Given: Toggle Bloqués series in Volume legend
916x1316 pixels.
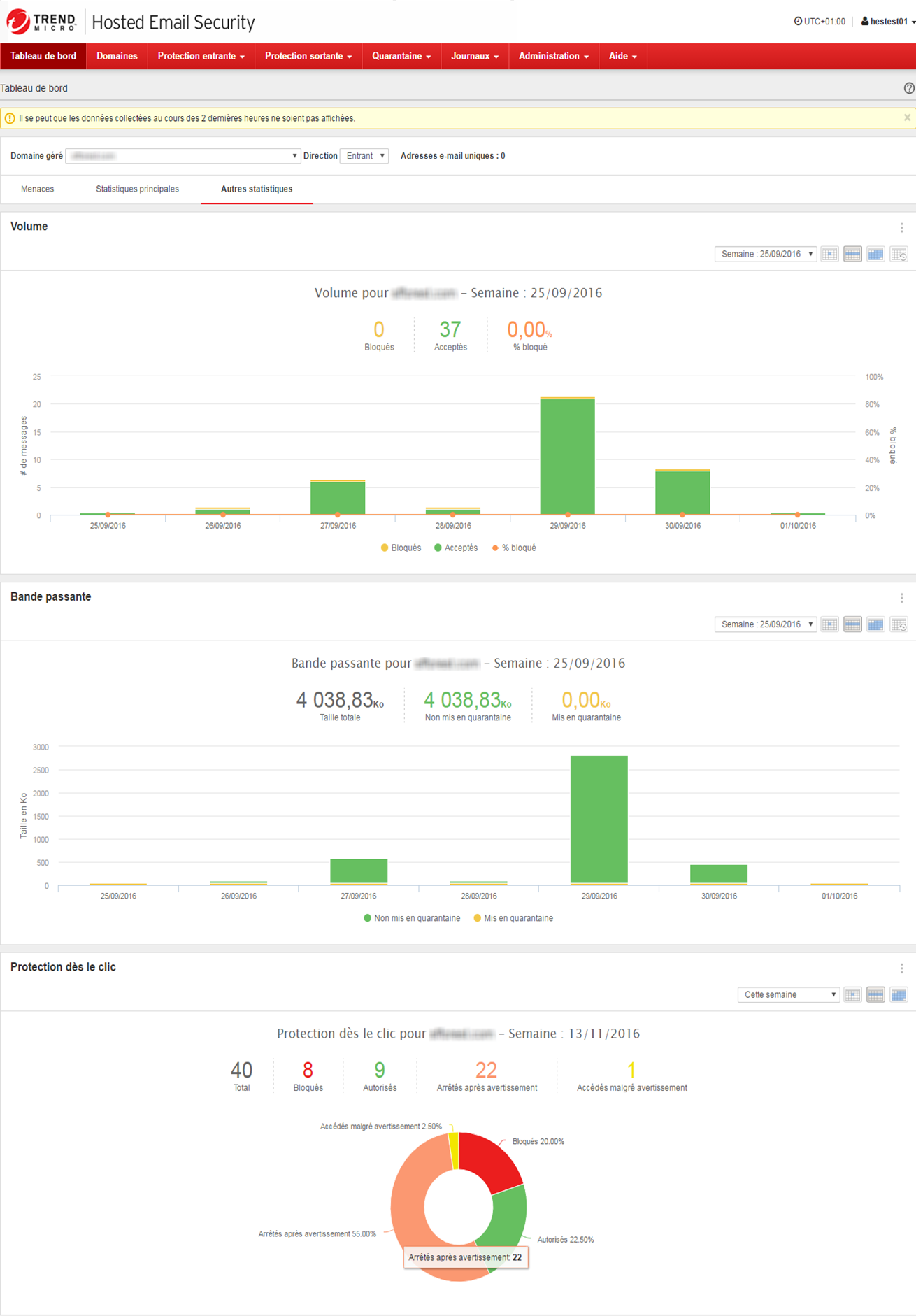Looking at the screenshot, I should [401, 548].
